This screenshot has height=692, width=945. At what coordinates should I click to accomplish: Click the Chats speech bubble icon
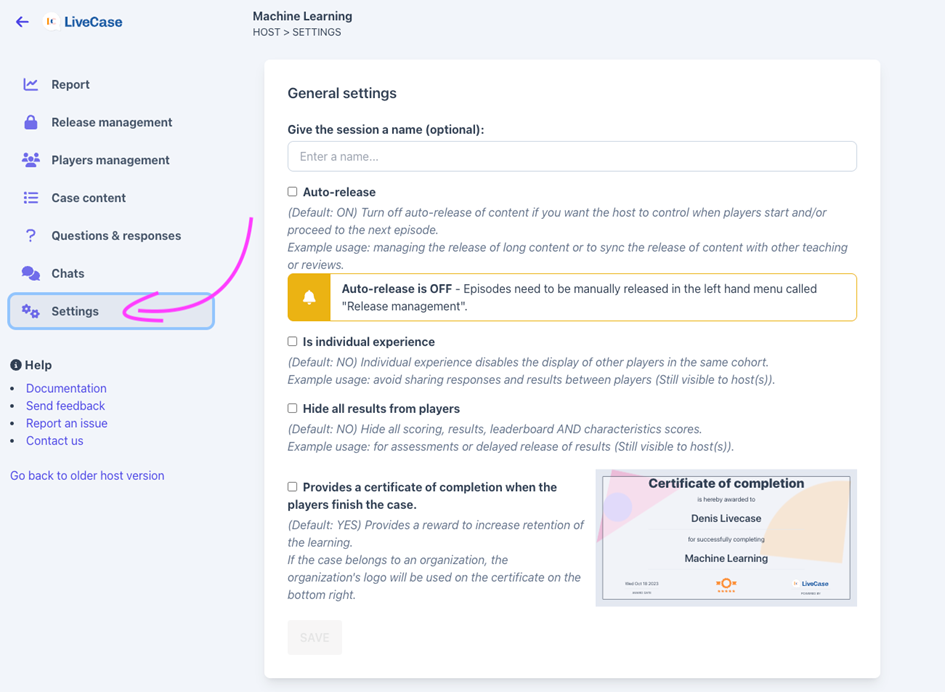tap(31, 273)
